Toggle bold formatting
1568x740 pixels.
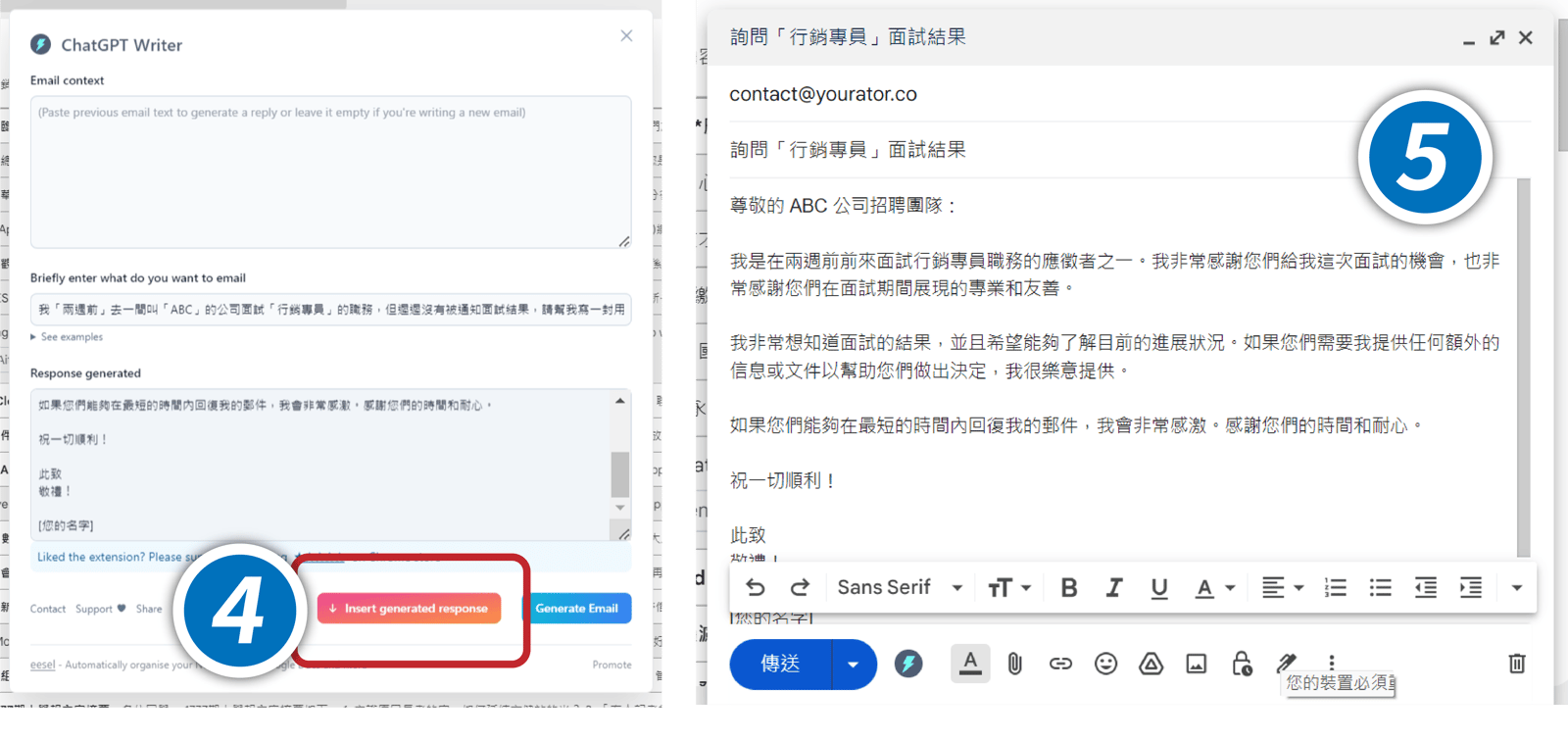tap(1069, 588)
